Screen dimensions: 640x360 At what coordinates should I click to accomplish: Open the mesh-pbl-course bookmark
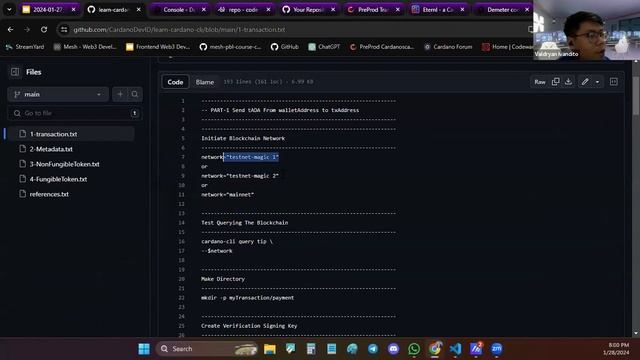tap(230, 47)
